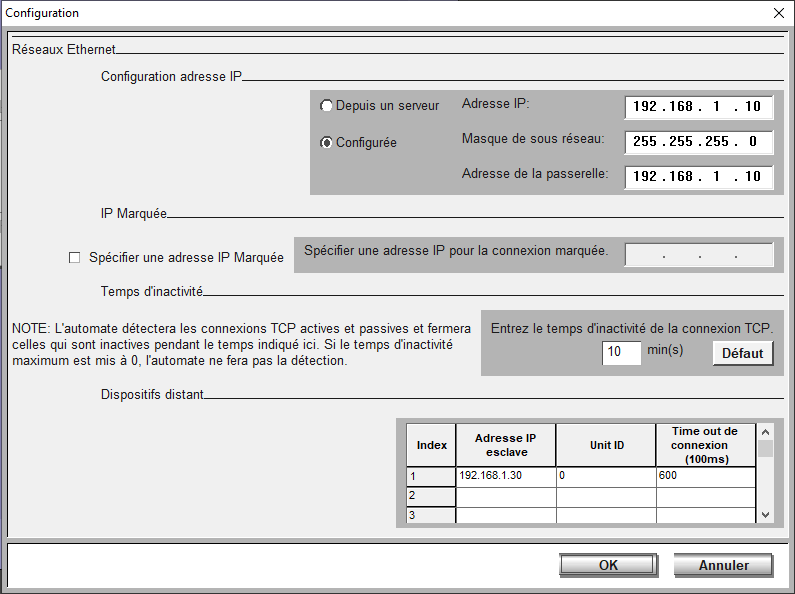Image resolution: width=795 pixels, height=594 pixels.
Task: Select the 'Depuis un serveur' radio option
Action: point(327,106)
